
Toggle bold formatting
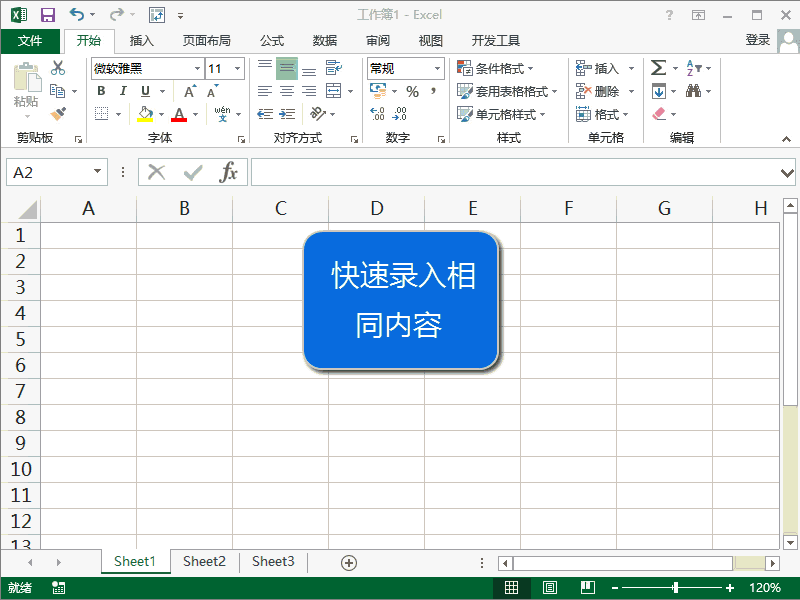pyautogui.click(x=101, y=90)
